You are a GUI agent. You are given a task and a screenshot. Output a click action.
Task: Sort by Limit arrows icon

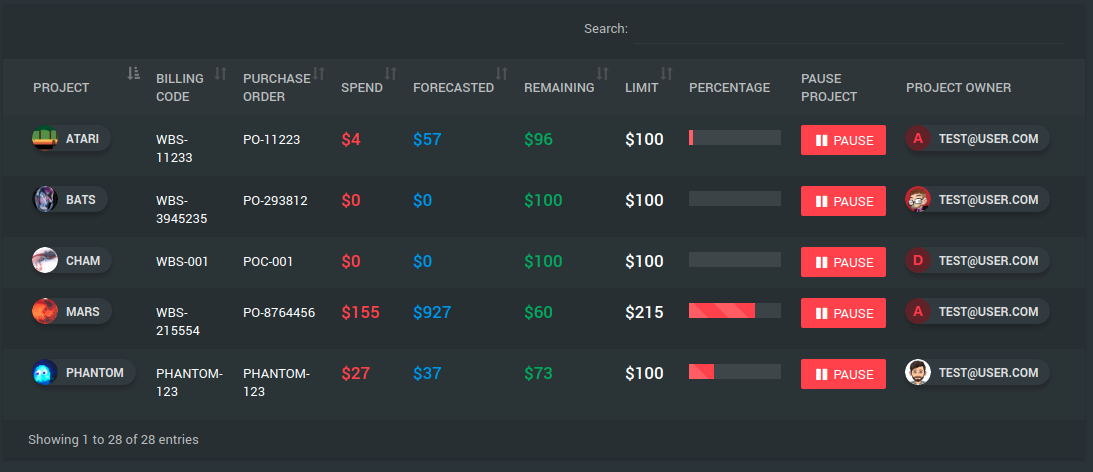pyautogui.click(x=666, y=73)
